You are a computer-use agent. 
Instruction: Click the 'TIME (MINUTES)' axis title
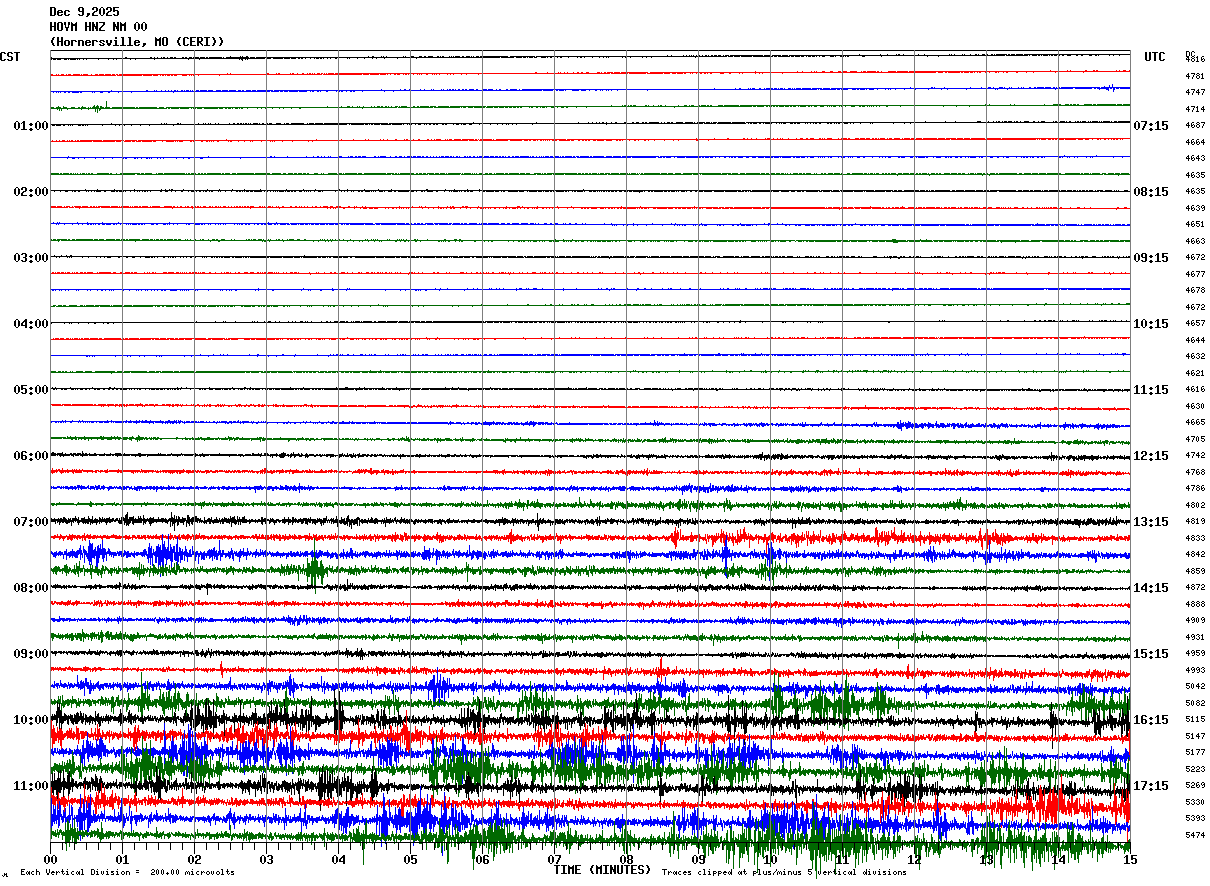point(602,870)
